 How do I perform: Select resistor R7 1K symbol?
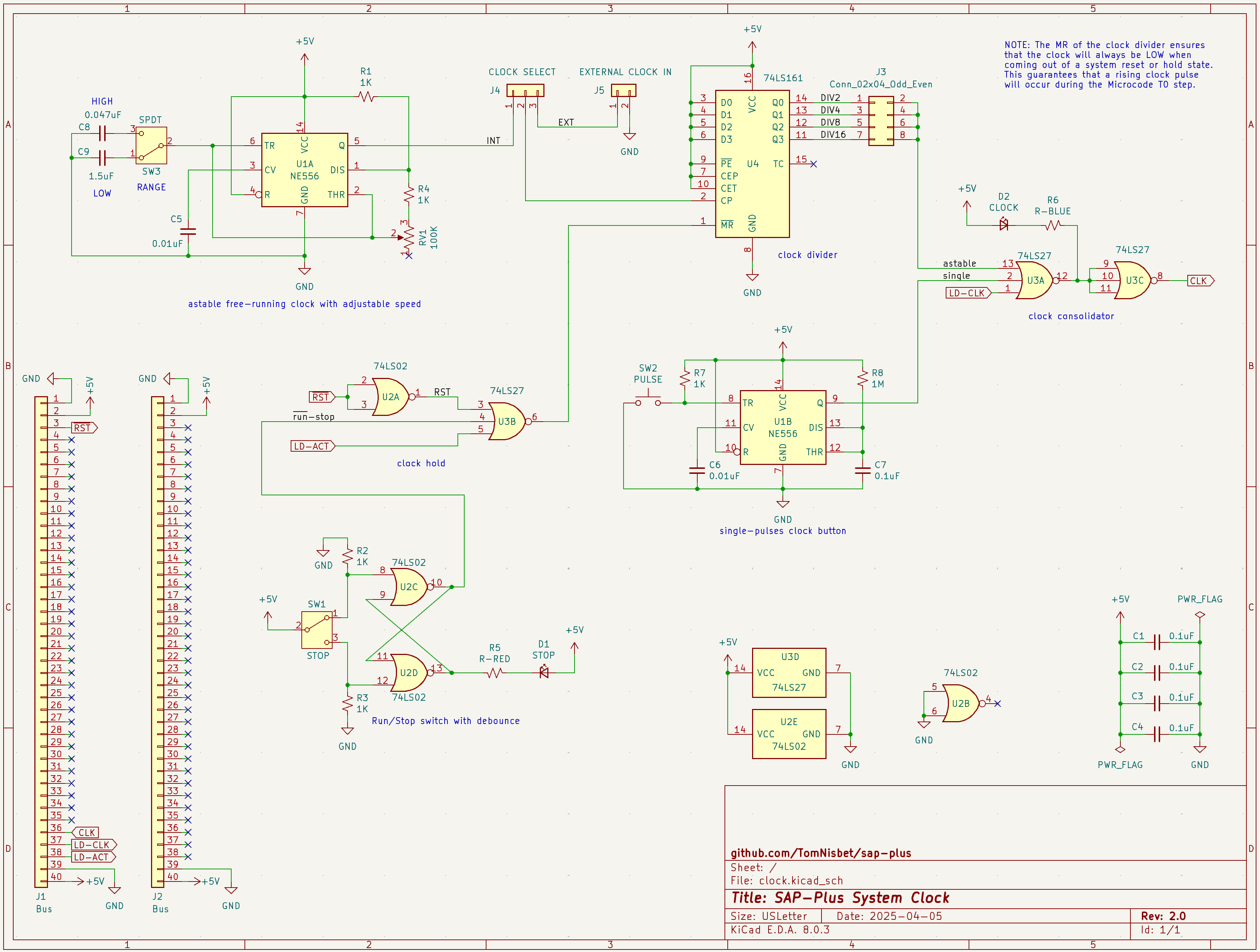tap(685, 378)
